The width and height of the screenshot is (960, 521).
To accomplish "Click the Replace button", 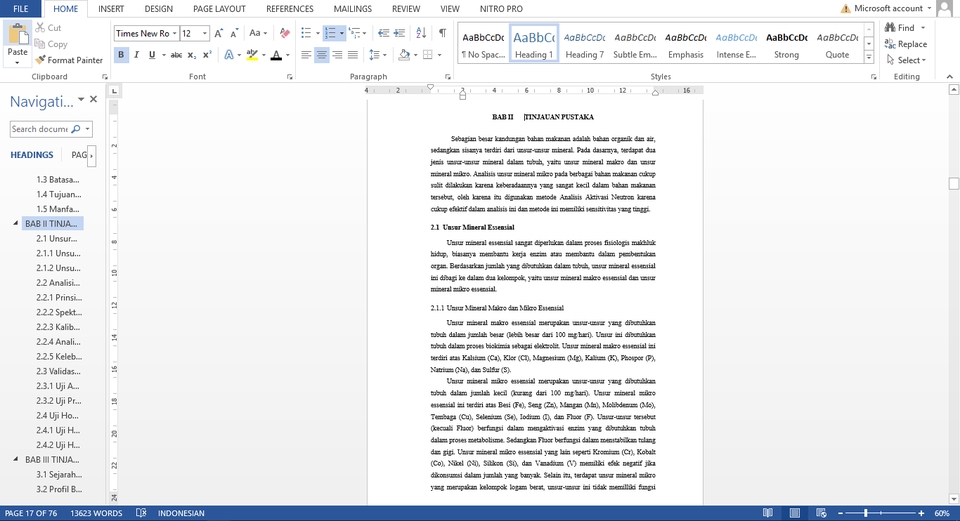I will pyautogui.click(x=906, y=44).
